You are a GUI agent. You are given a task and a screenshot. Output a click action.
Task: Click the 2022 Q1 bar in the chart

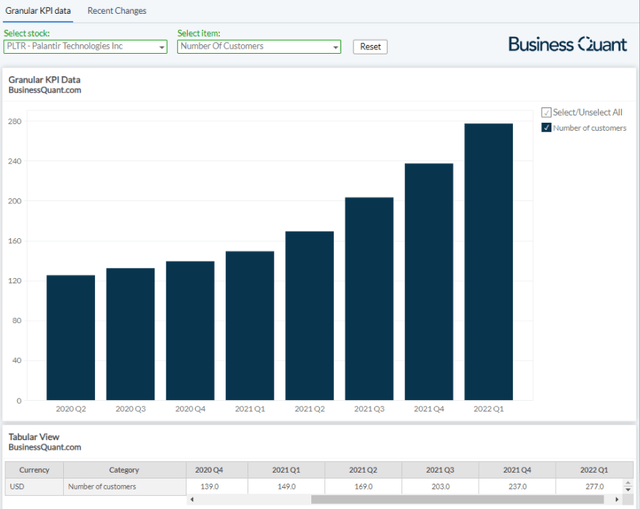[x=488, y=262]
